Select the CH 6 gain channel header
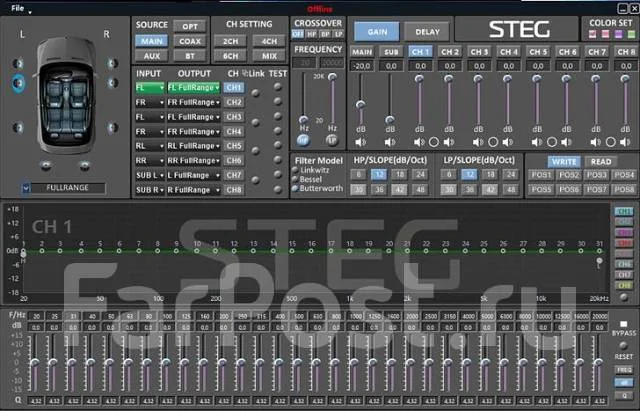 pos(567,52)
